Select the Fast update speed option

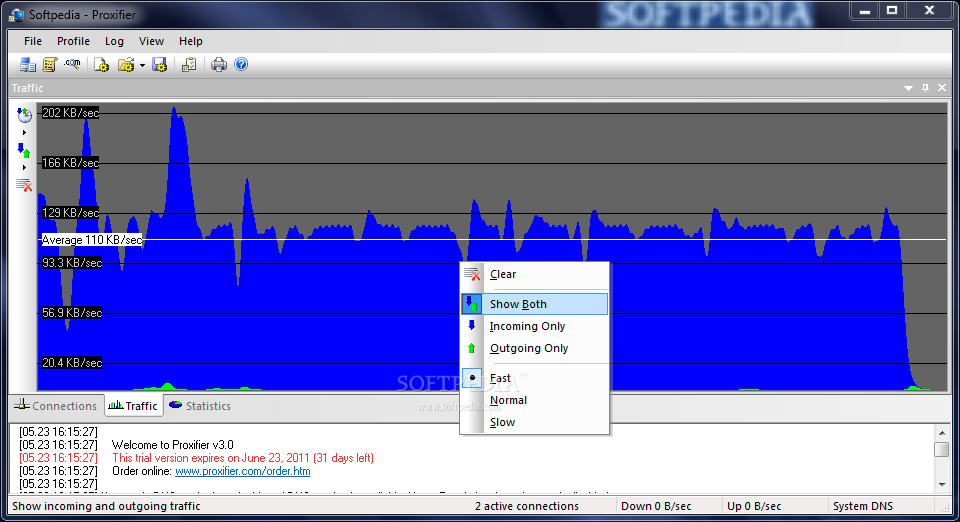tap(534, 378)
